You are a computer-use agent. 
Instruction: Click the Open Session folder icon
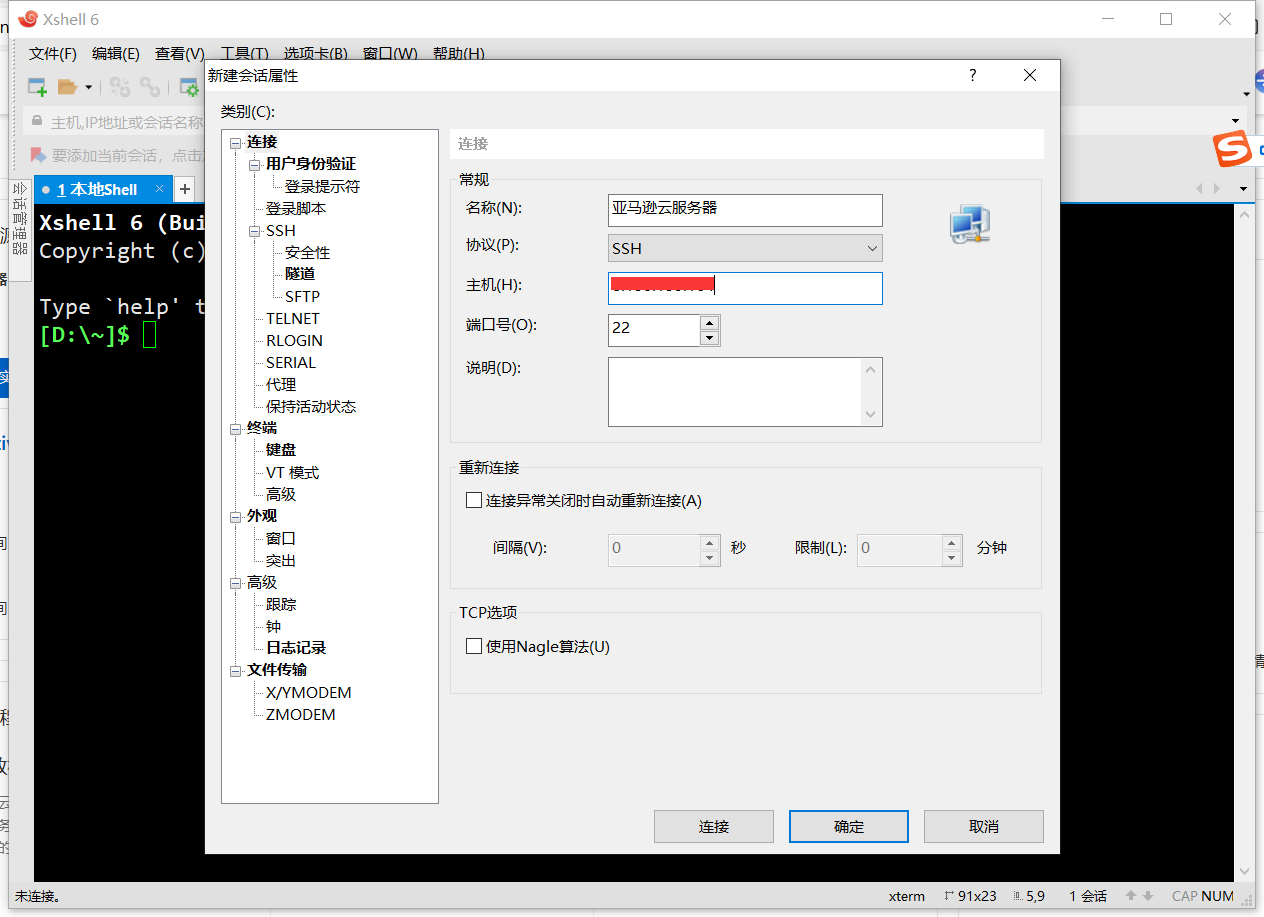pyautogui.click(x=67, y=87)
